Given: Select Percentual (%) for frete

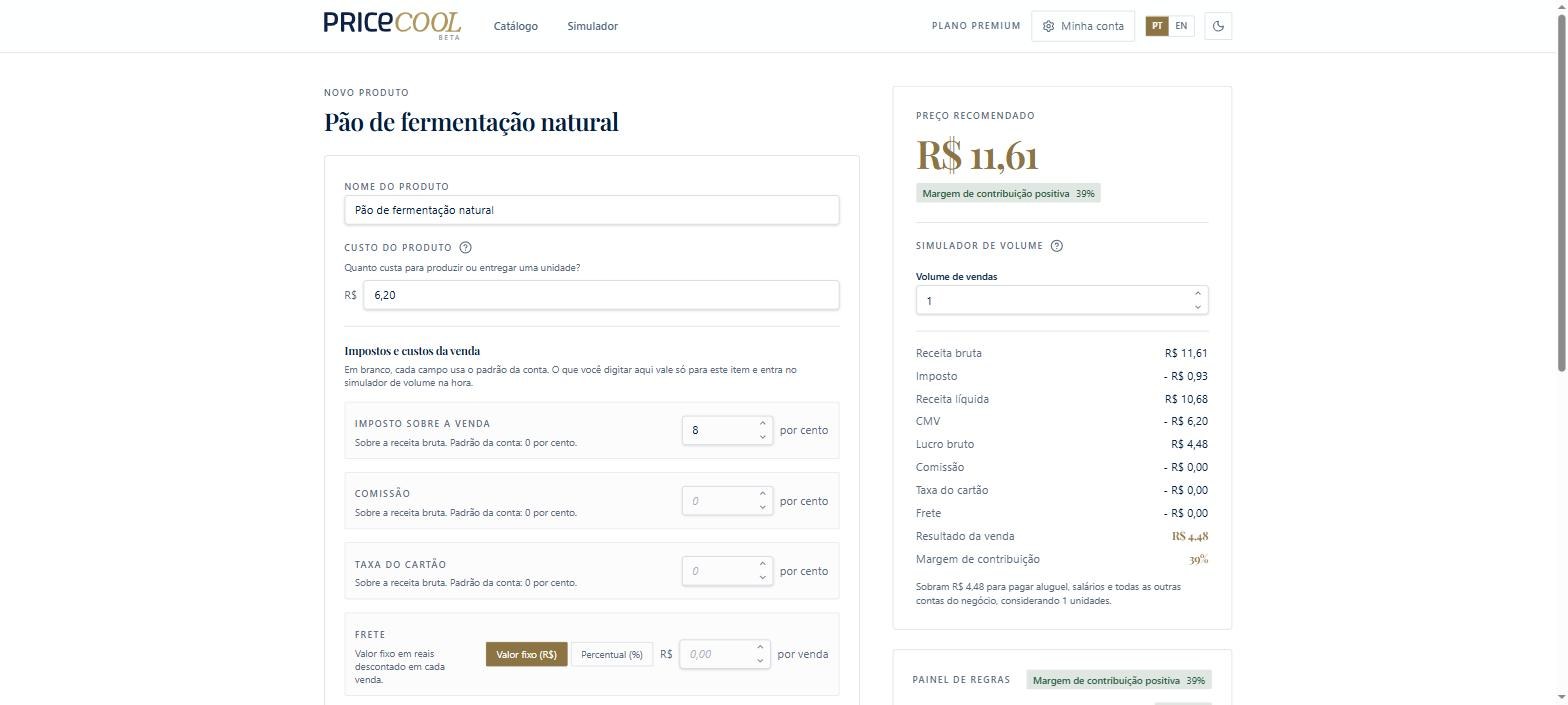Looking at the screenshot, I should tap(612, 654).
